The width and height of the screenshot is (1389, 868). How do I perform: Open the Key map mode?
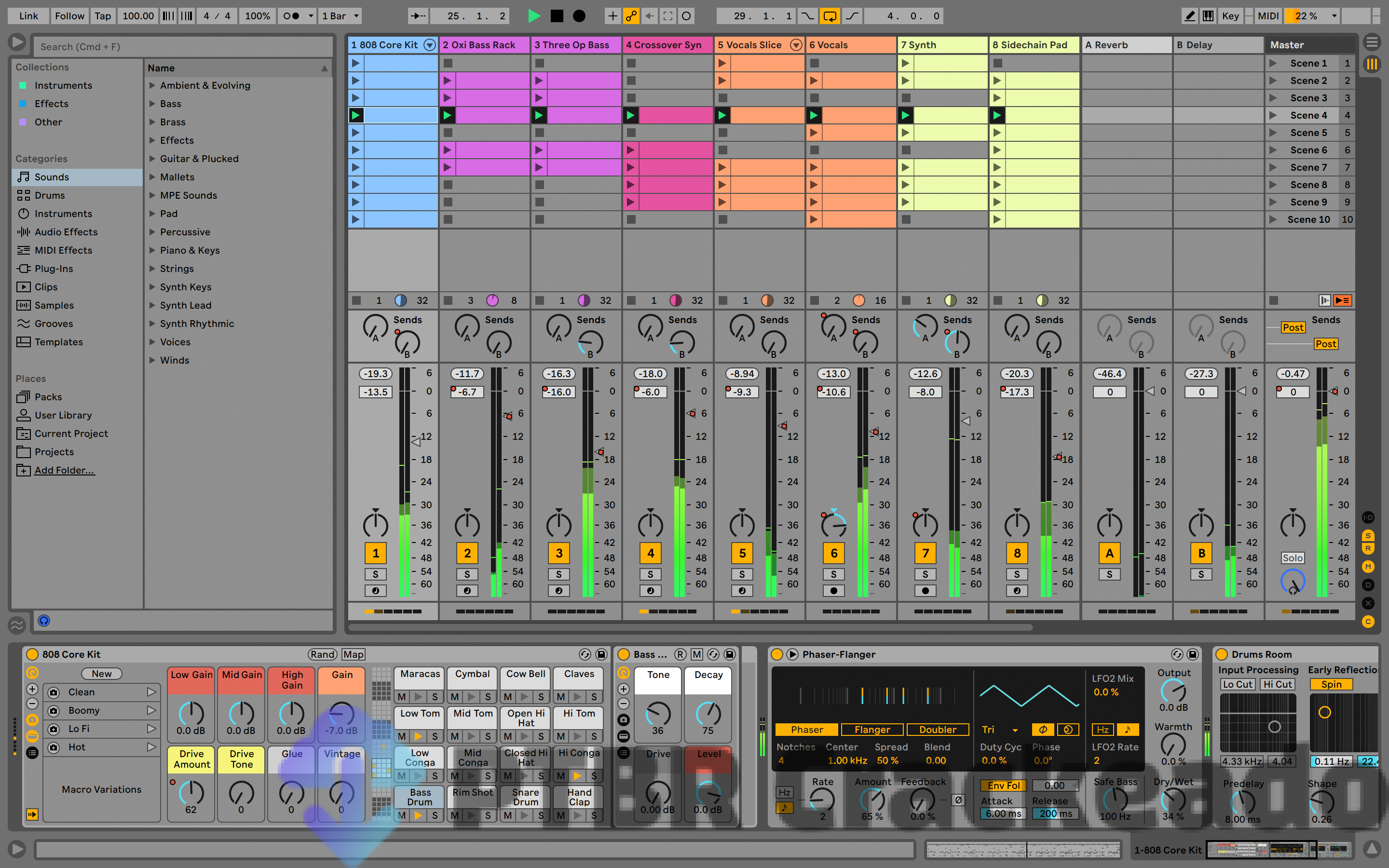coord(1230,16)
